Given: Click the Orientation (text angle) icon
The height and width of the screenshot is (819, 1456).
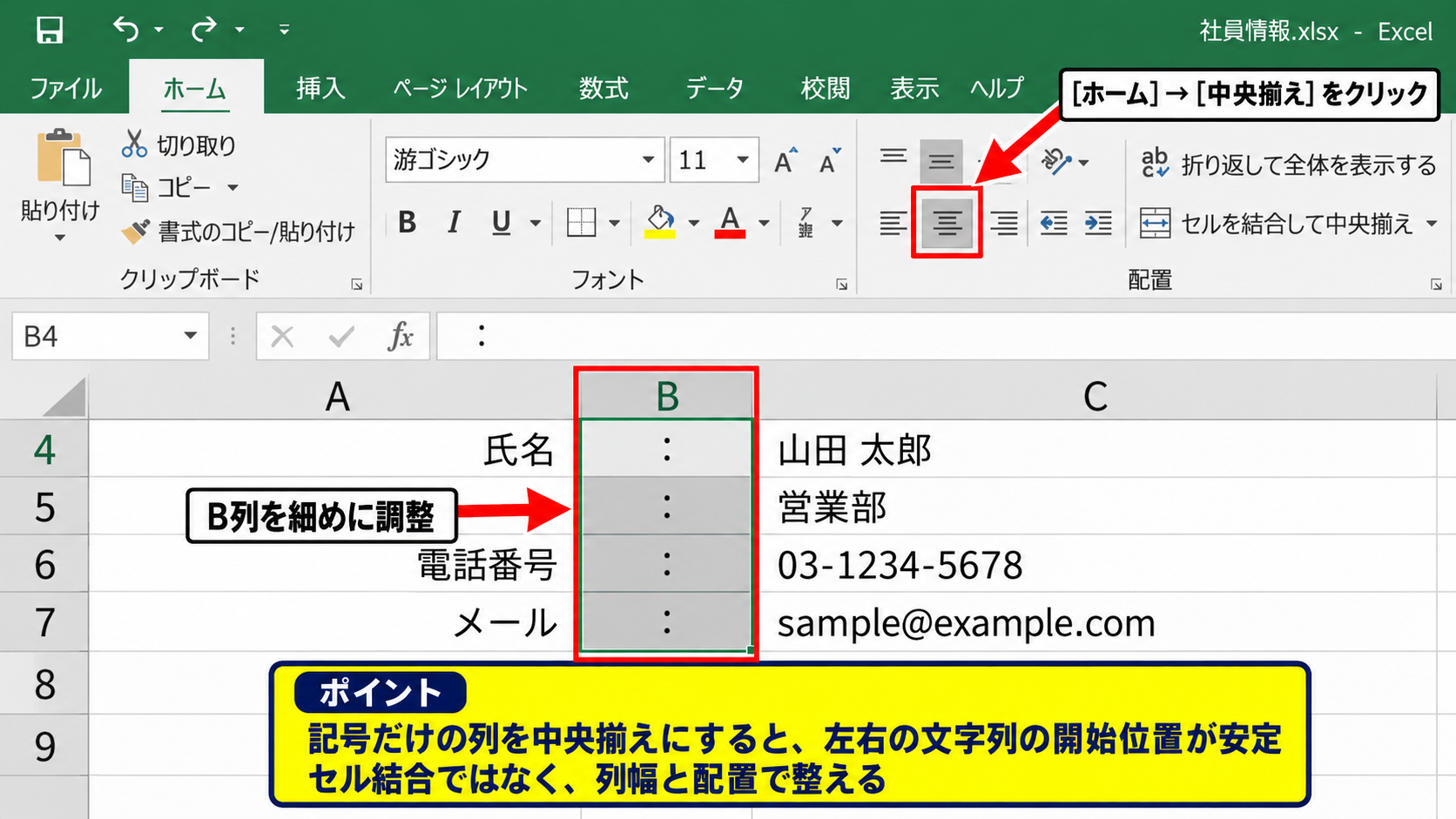Looking at the screenshot, I should 1055,162.
